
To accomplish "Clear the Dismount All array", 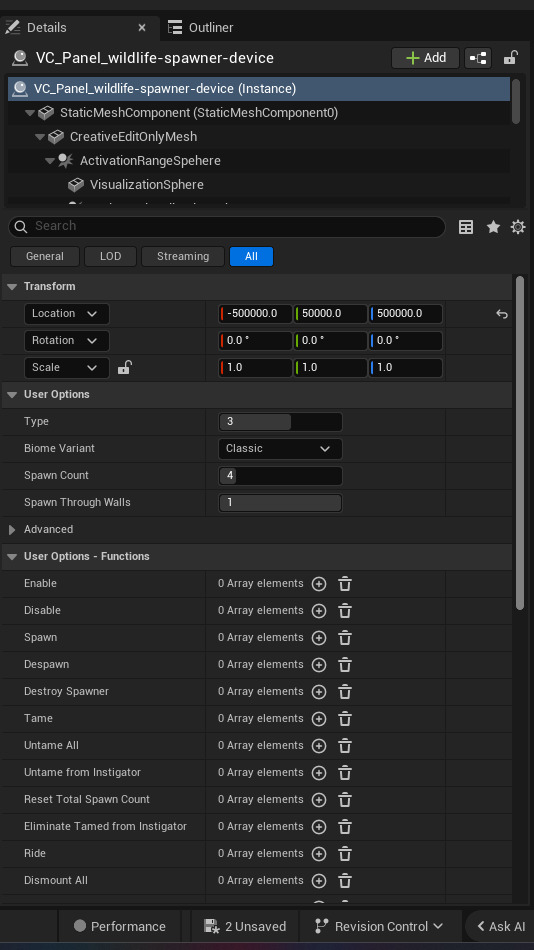I will (x=345, y=881).
